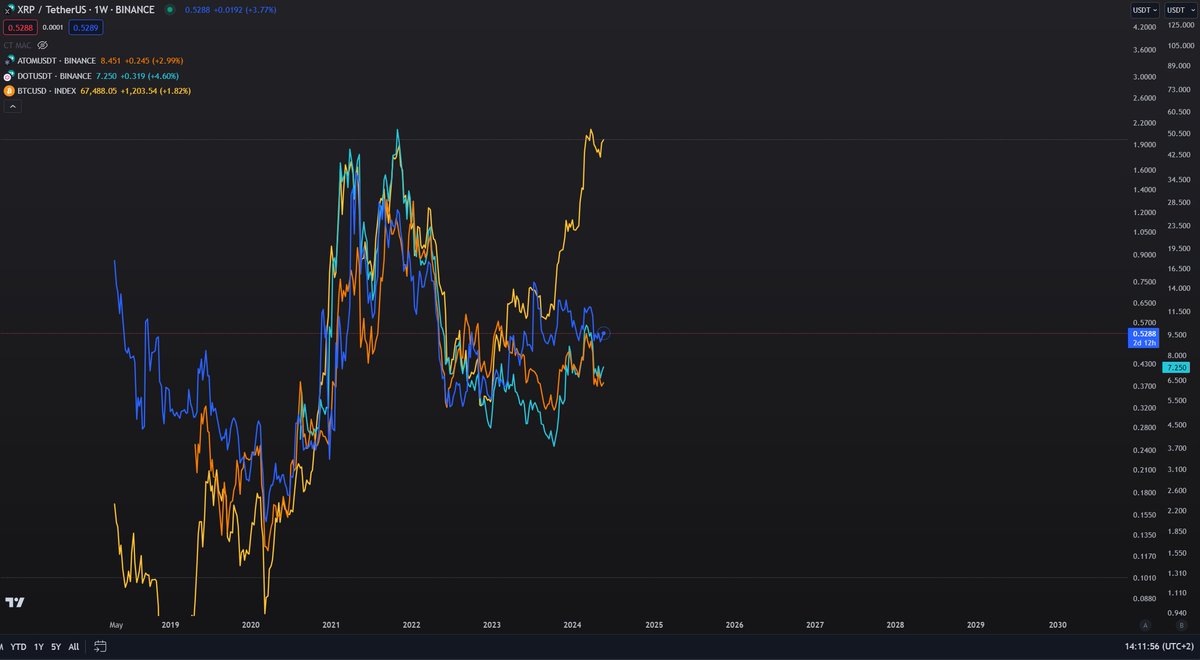
Task: Click the BTCUSD price 67,488.05 value
Action: click(98, 90)
